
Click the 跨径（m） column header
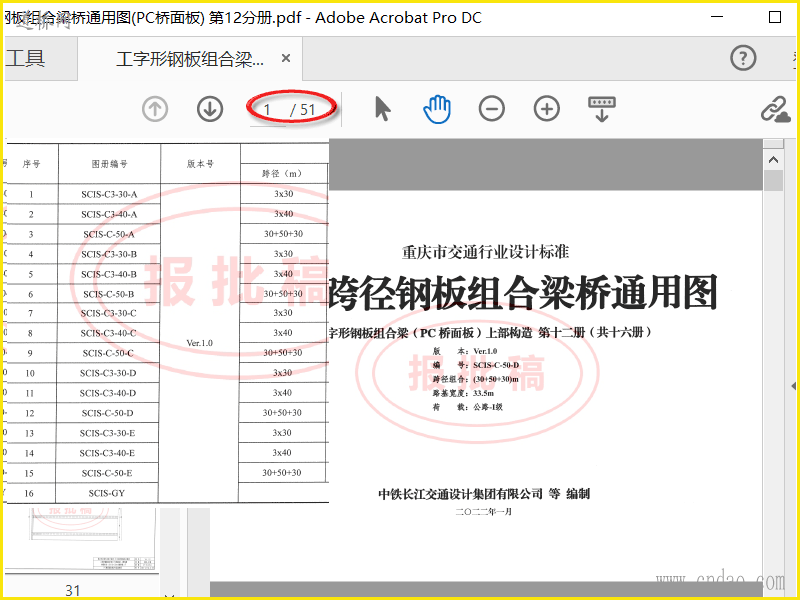click(x=282, y=173)
